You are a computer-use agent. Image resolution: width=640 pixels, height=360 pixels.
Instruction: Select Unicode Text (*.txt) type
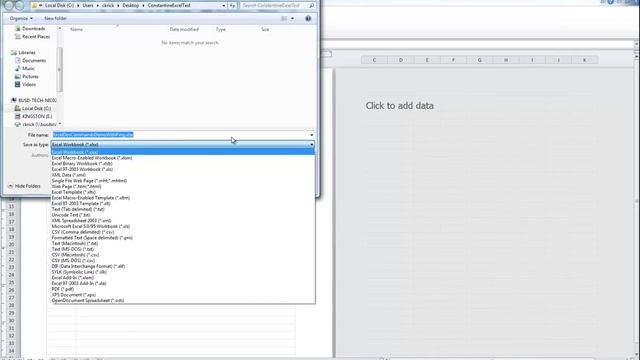point(182,215)
